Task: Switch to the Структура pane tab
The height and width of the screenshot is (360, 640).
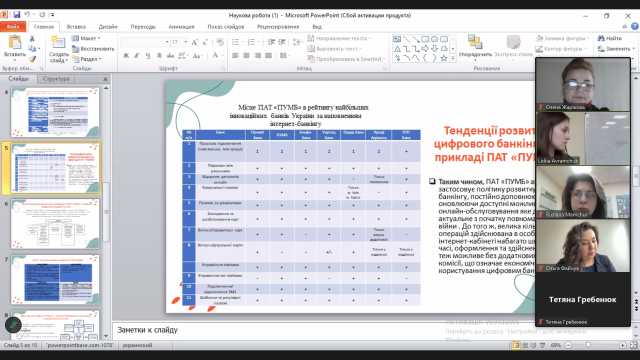Action: point(56,79)
